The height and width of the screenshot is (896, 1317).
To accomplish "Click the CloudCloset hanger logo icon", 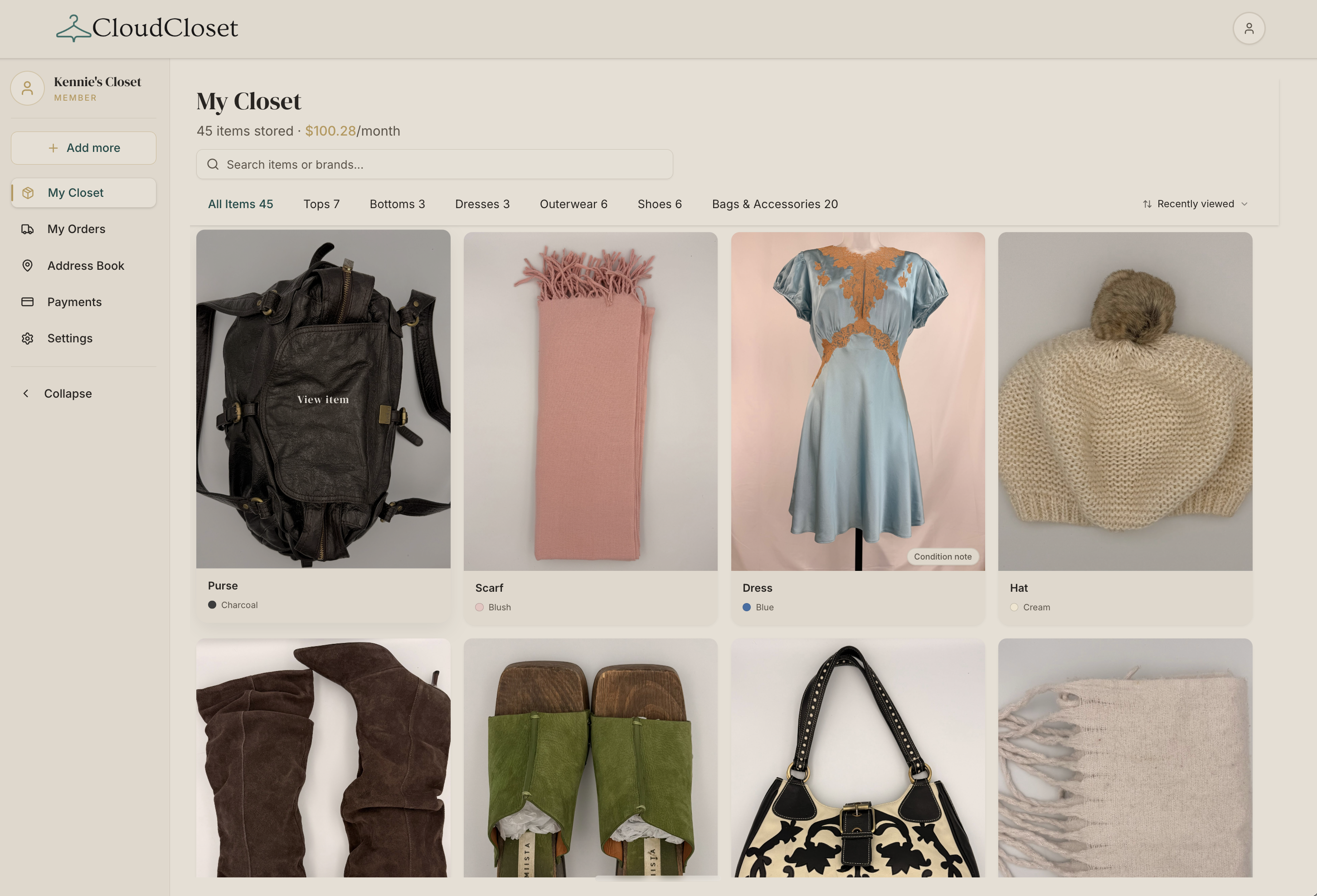I will tap(73, 28).
